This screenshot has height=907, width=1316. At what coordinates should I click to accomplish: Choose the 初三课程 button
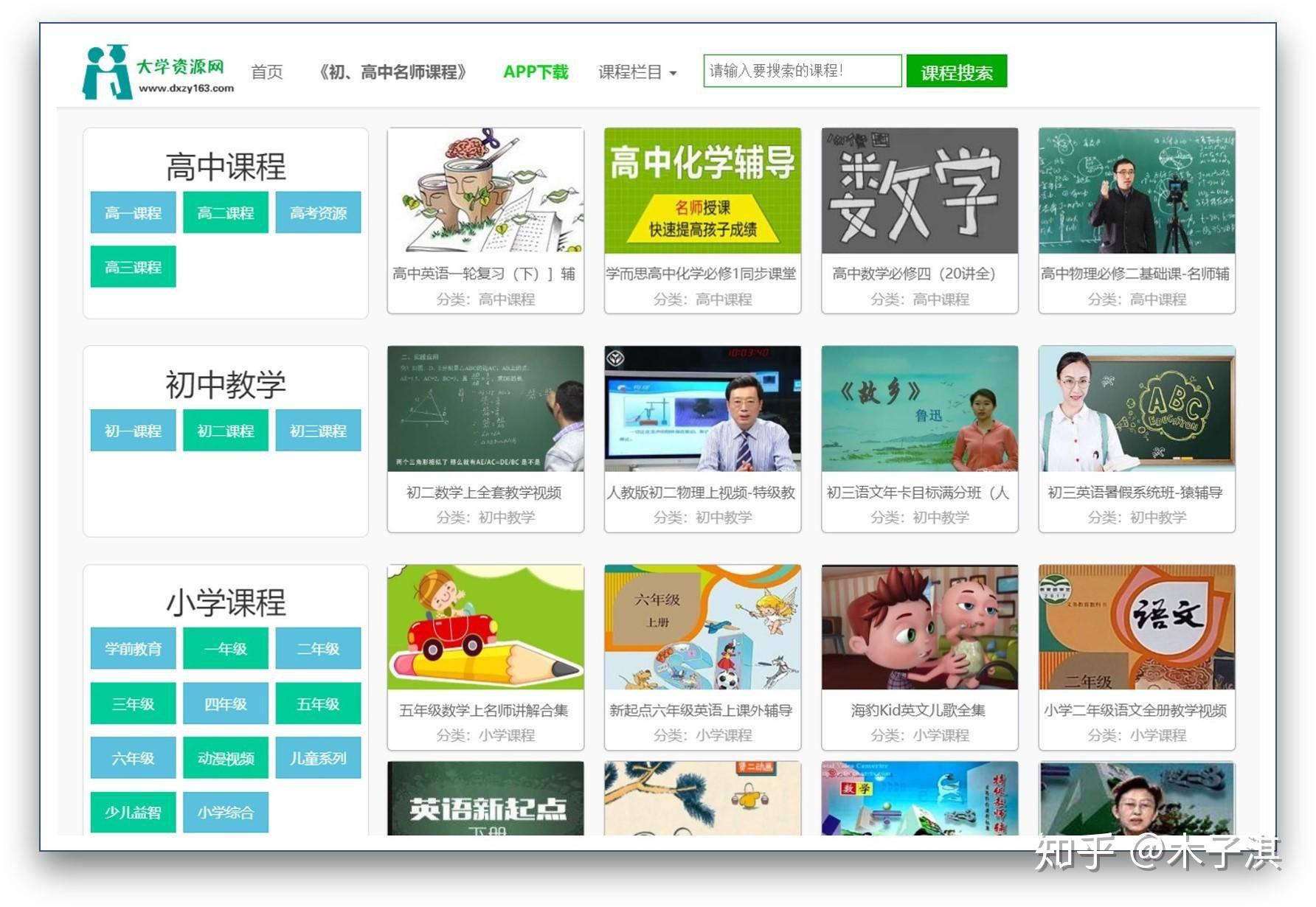point(319,431)
